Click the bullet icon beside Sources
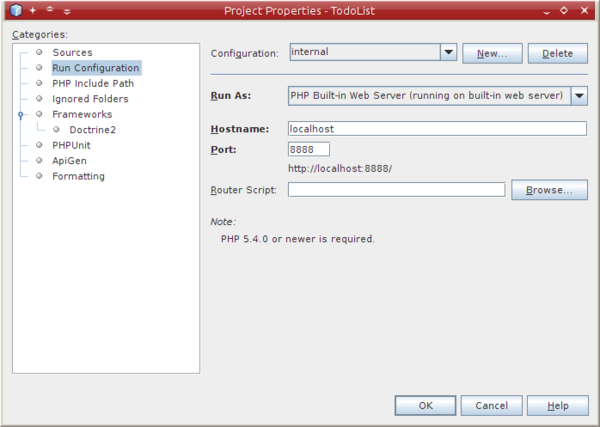600x427 pixels. [x=40, y=52]
